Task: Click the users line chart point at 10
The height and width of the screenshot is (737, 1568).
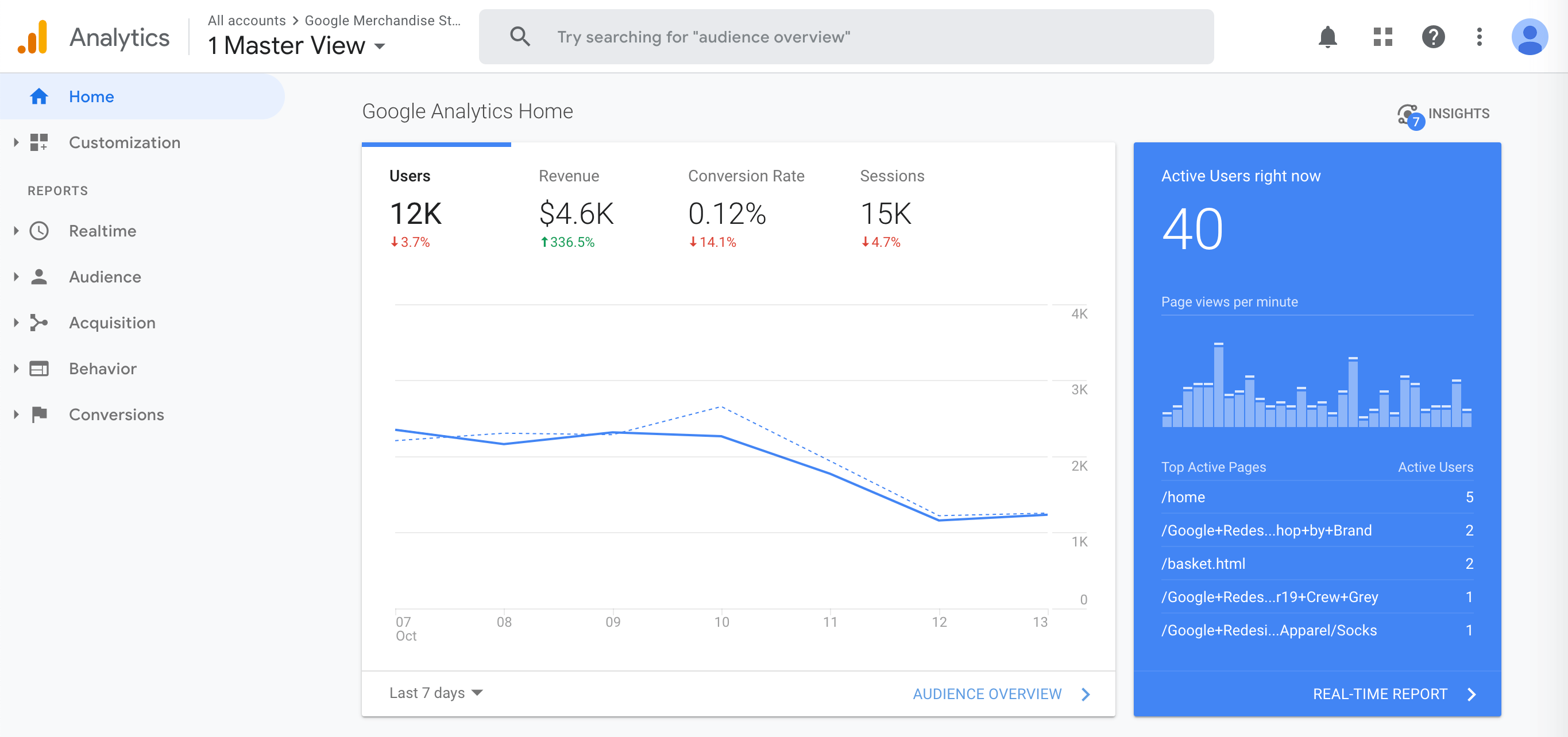Action: pyautogui.click(x=721, y=436)
